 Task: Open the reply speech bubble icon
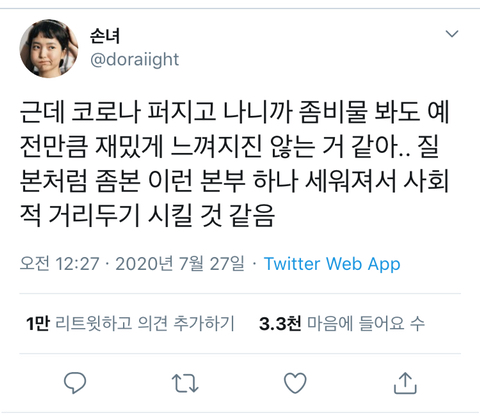click(75, 383)
